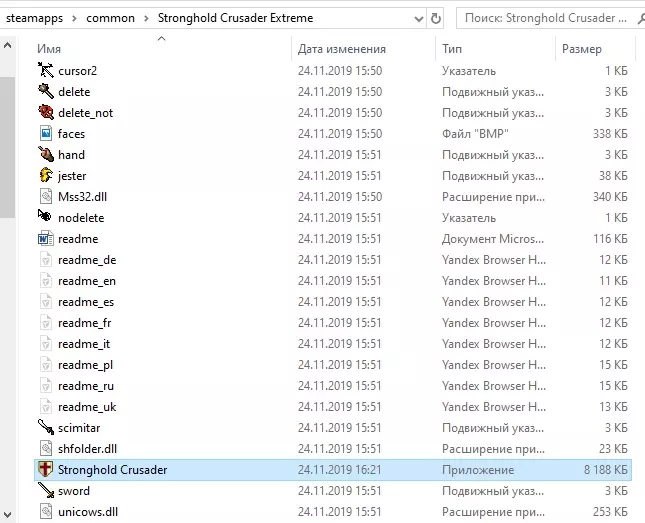Expand chevron after steamapps breadcrumb
The height and width of the screenshot is (523, 645).
pos(74,18)
